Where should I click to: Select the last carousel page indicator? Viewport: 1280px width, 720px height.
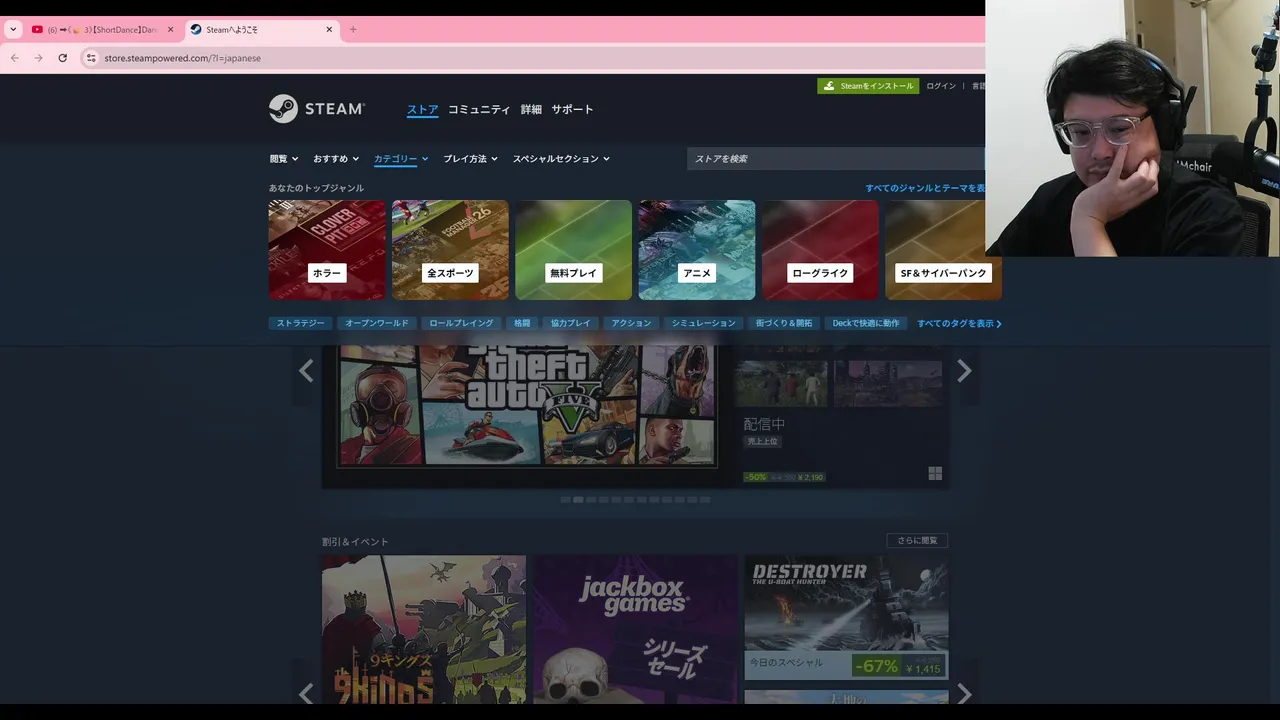pyautogui.click(x=705, y=499)
